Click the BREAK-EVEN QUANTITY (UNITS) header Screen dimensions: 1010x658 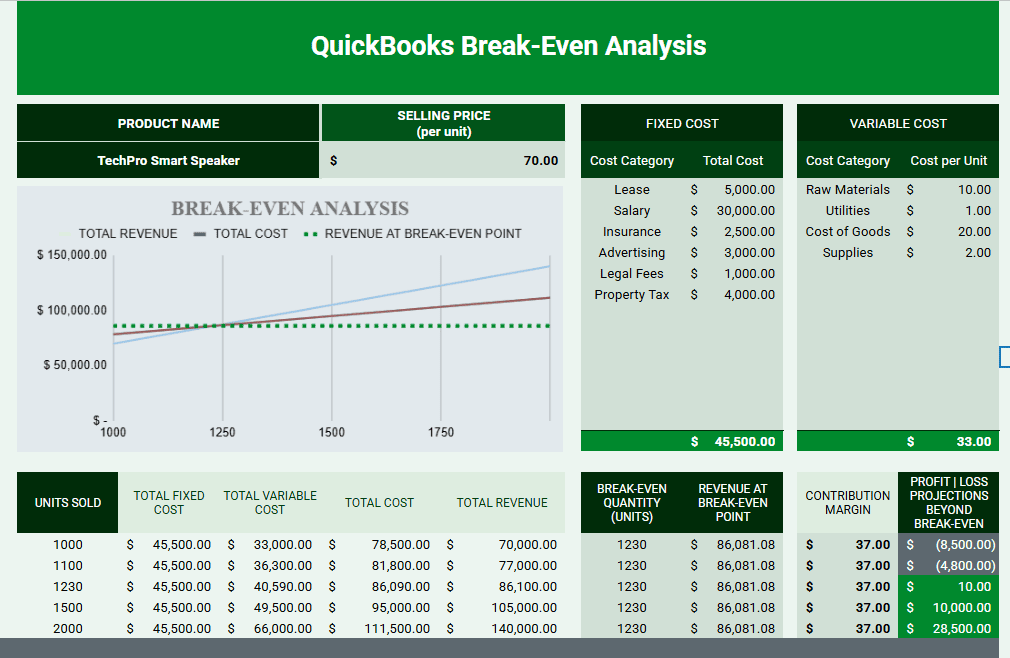click(632, 502)
